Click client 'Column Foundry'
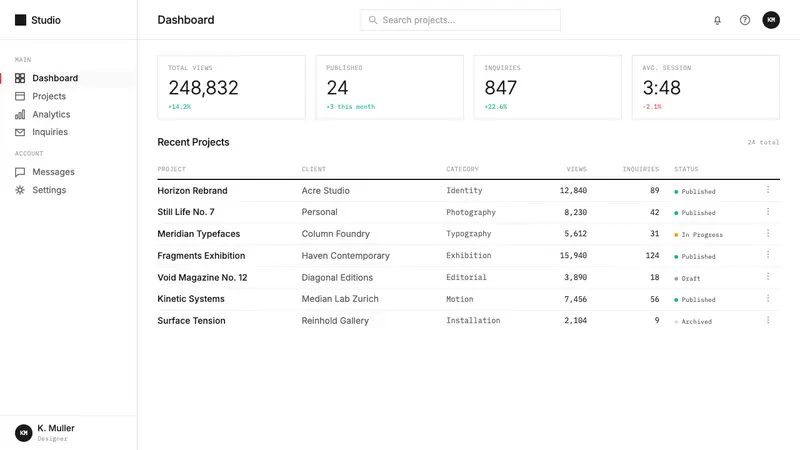Image resolution: width=800 pixels, height=450 pixels. pyautogui.click(x=336, y=234)
